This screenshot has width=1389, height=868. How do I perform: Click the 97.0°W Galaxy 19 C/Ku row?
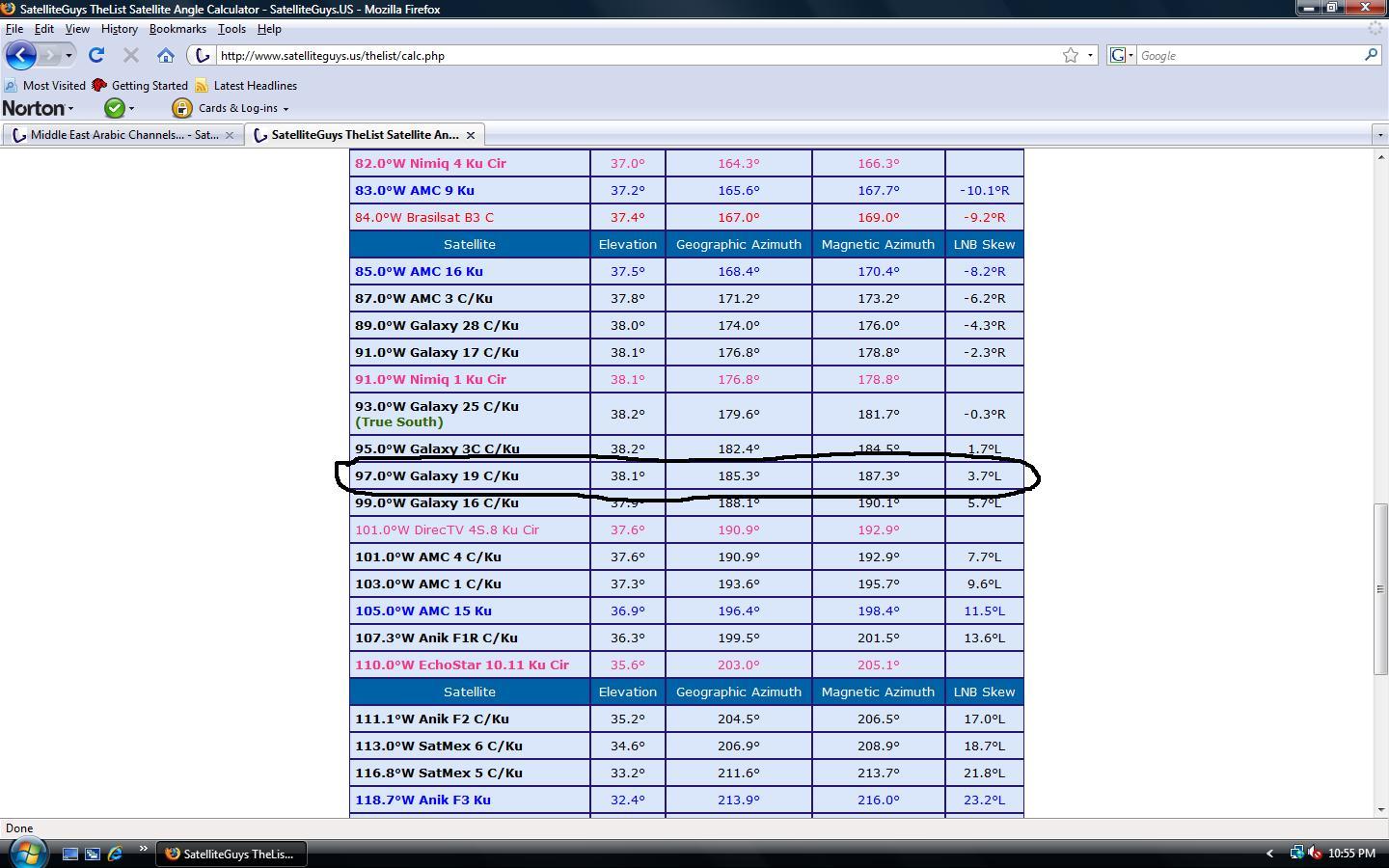pos(686,475)
